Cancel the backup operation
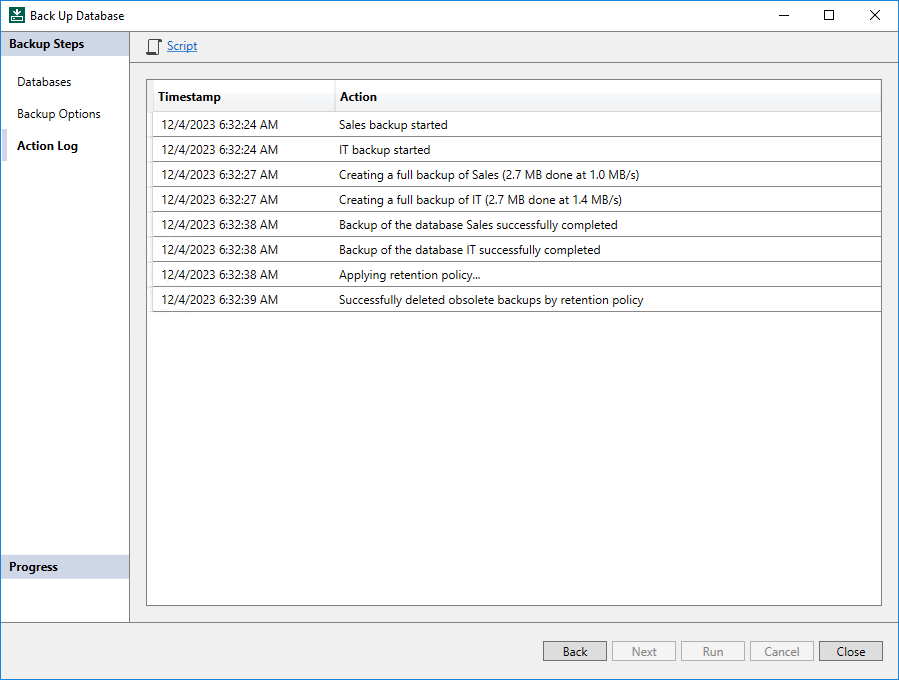 (781, 650)
